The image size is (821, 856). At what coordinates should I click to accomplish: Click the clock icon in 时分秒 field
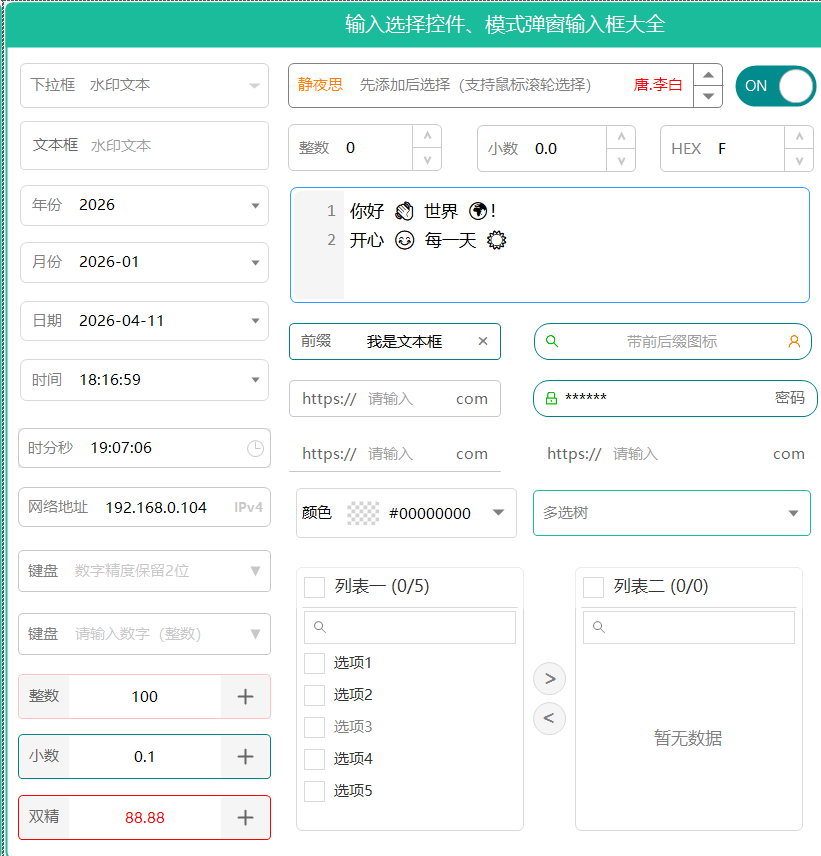click(x=255, y=448)
